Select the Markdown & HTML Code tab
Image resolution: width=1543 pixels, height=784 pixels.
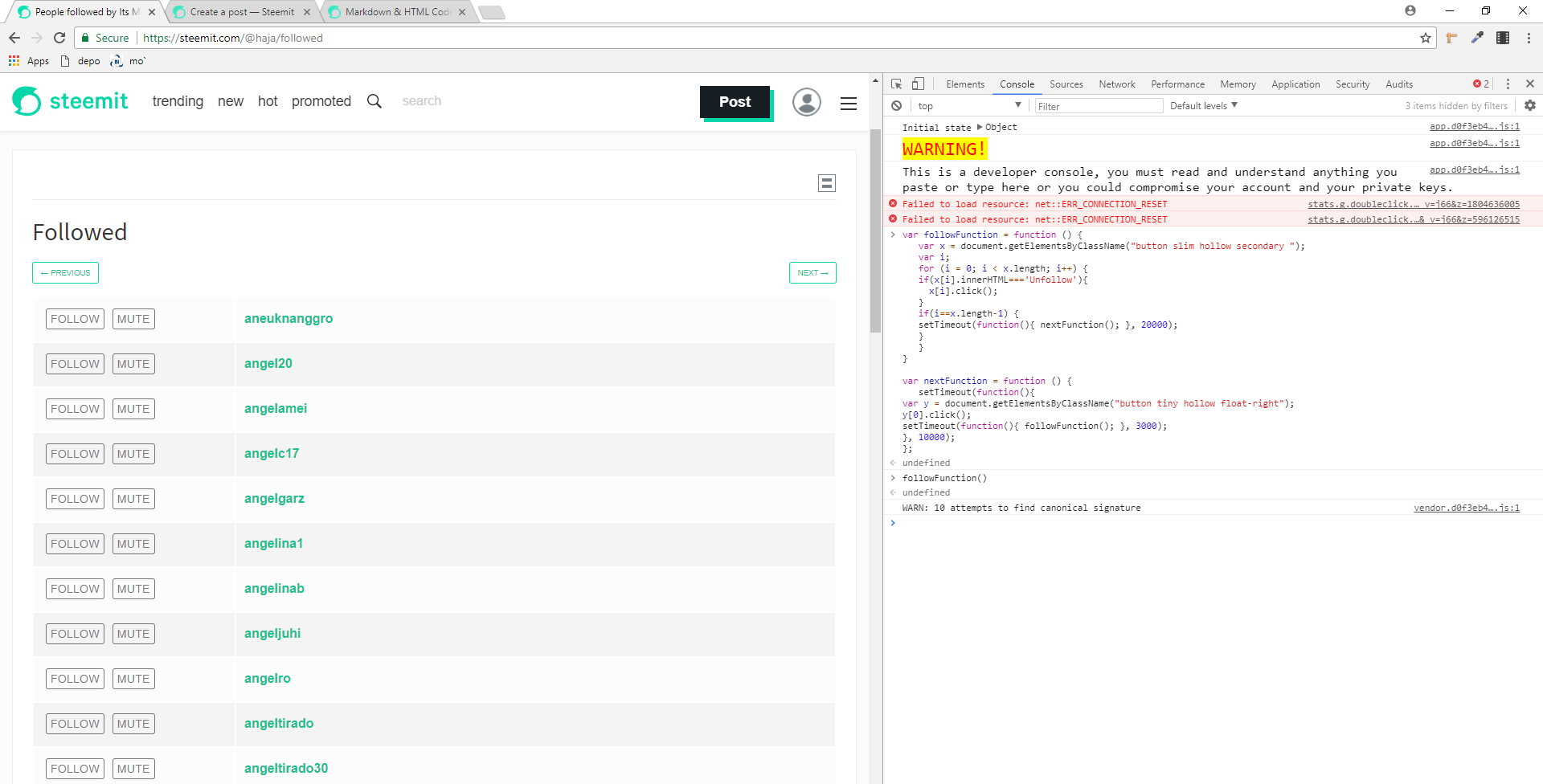click(396, 12)
